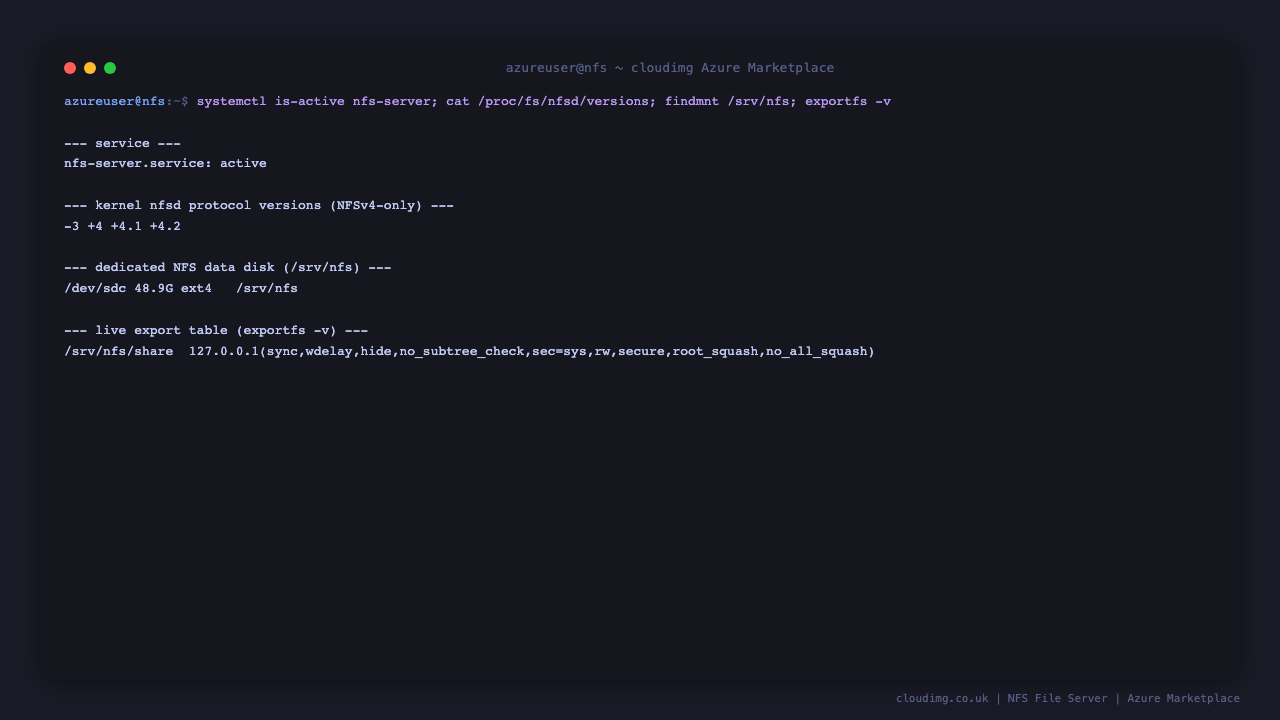Click the 'kernel nfsd protocol versions' heading line
The width and height of the screenshot is (1280, 720).
point(259,205)
